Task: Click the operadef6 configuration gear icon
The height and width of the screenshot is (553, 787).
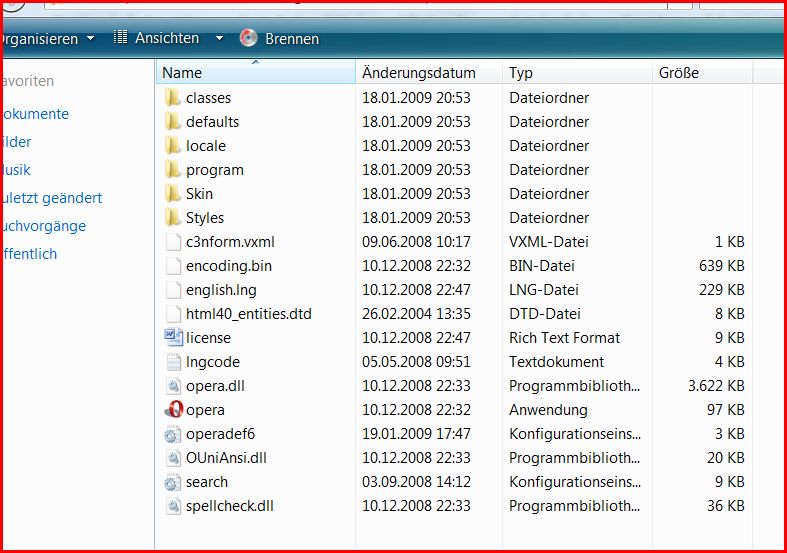Action: pyautogui.click(x=173, y=434)
